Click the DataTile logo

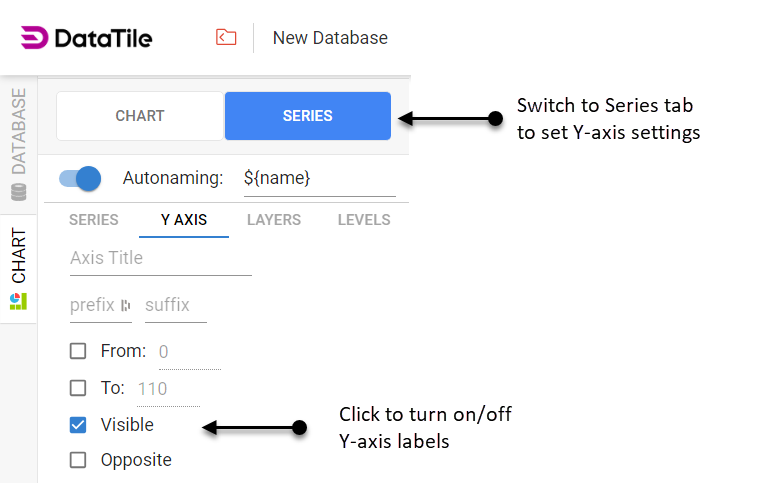point(86,38)
